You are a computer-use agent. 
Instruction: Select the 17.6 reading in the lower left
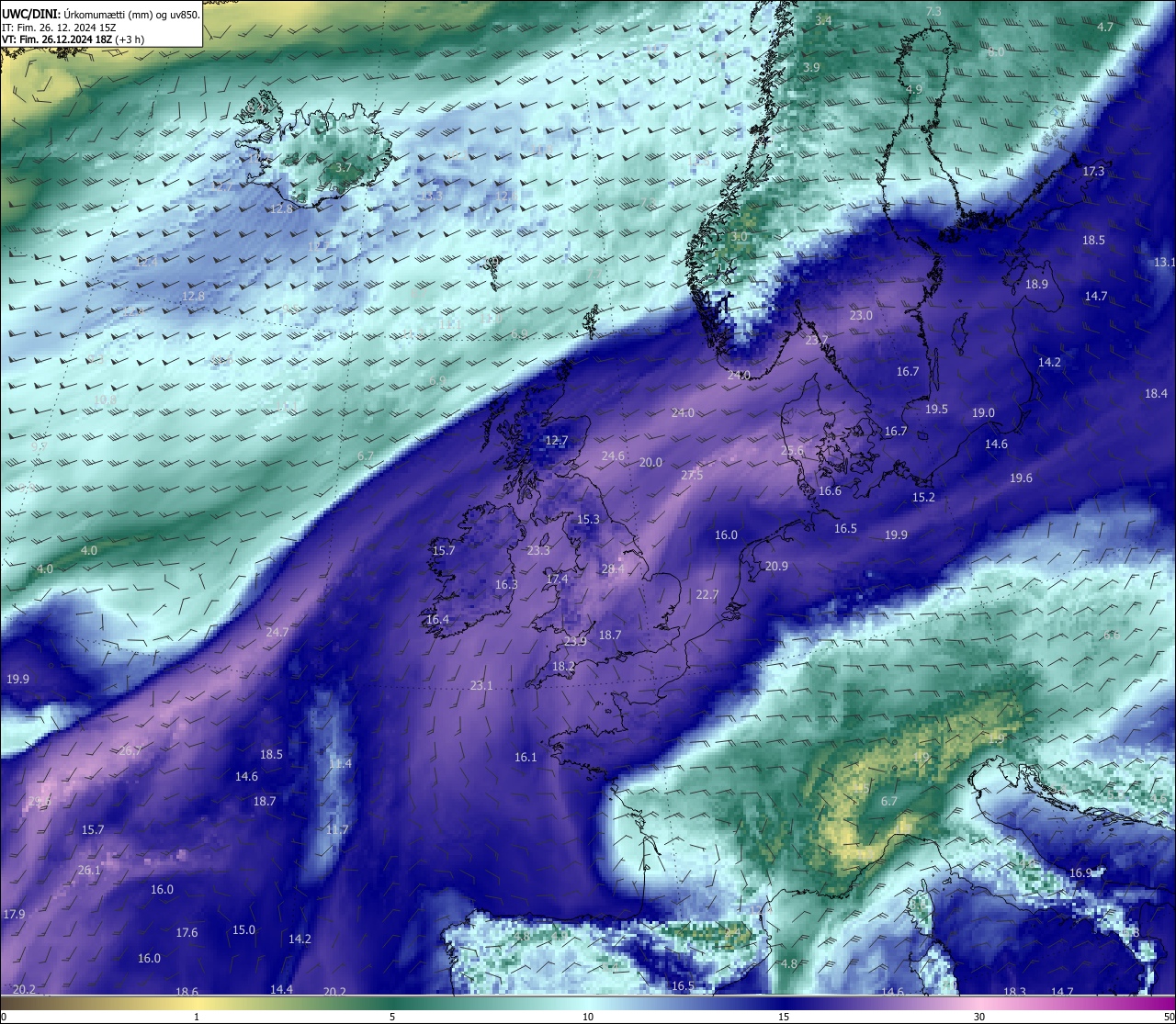pyautogui.click(x=187, y=933)
